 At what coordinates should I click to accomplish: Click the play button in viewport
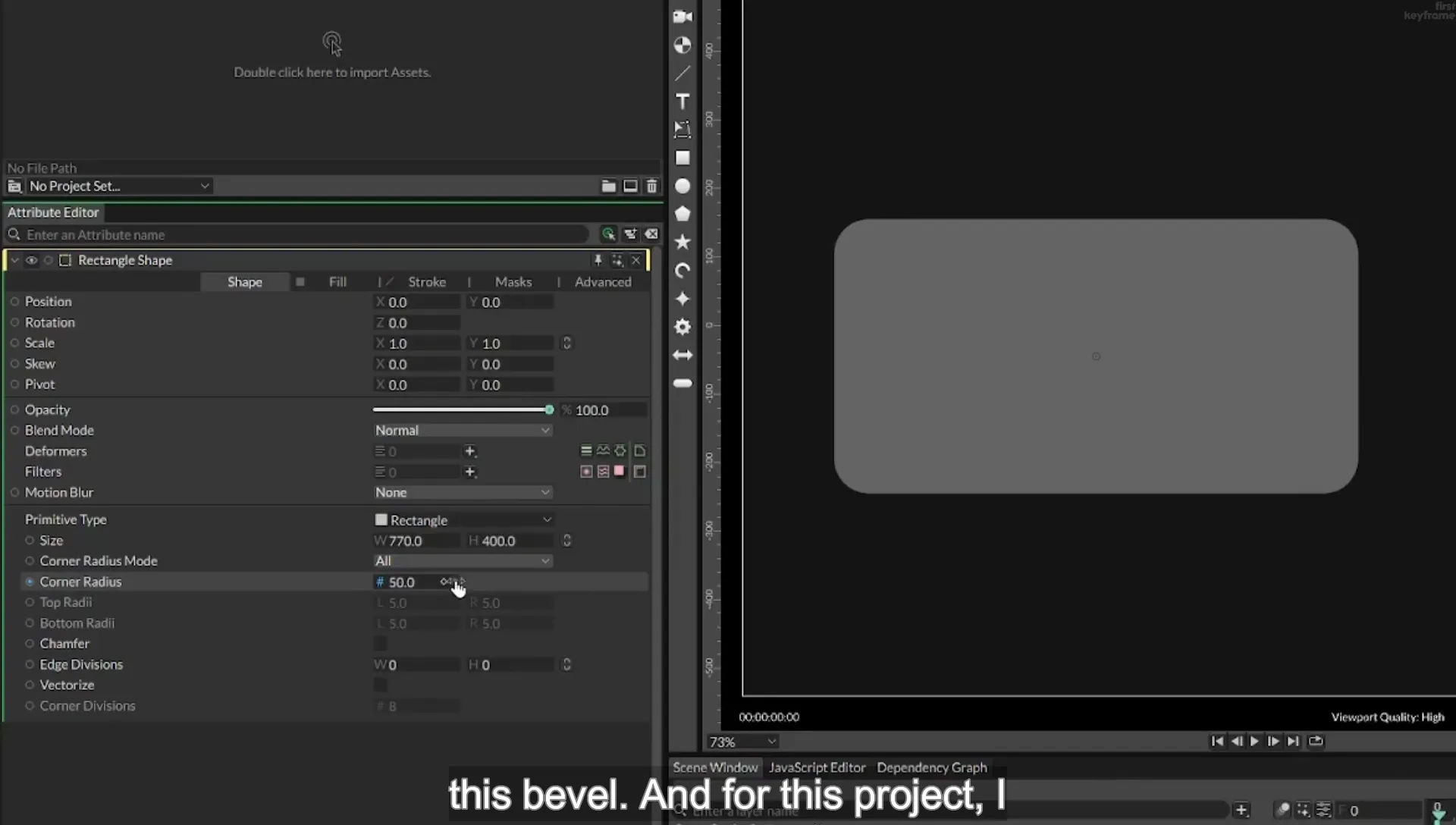pos(1254,742)
